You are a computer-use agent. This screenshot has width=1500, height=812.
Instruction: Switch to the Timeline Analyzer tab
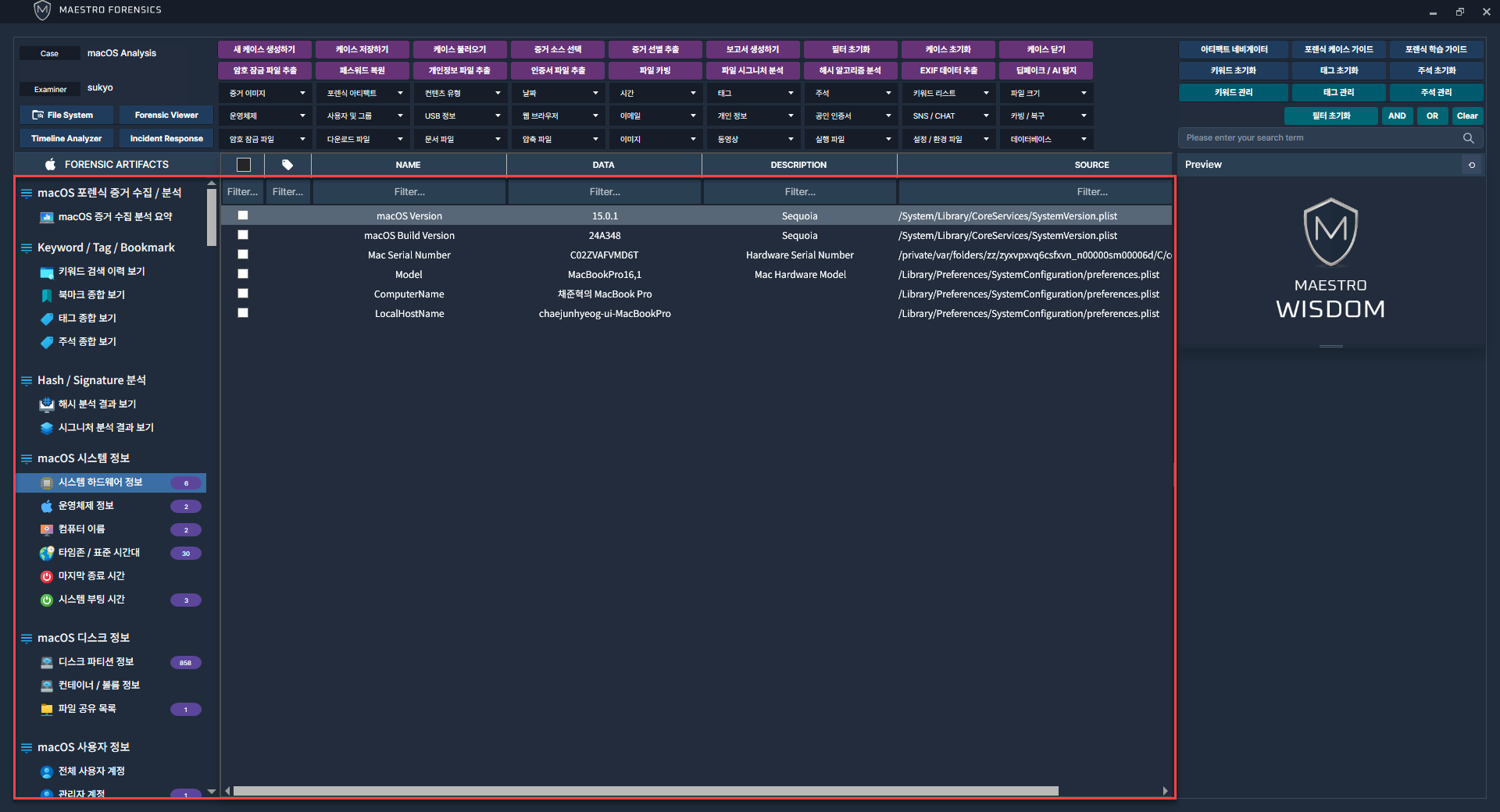tap(66, 138)
